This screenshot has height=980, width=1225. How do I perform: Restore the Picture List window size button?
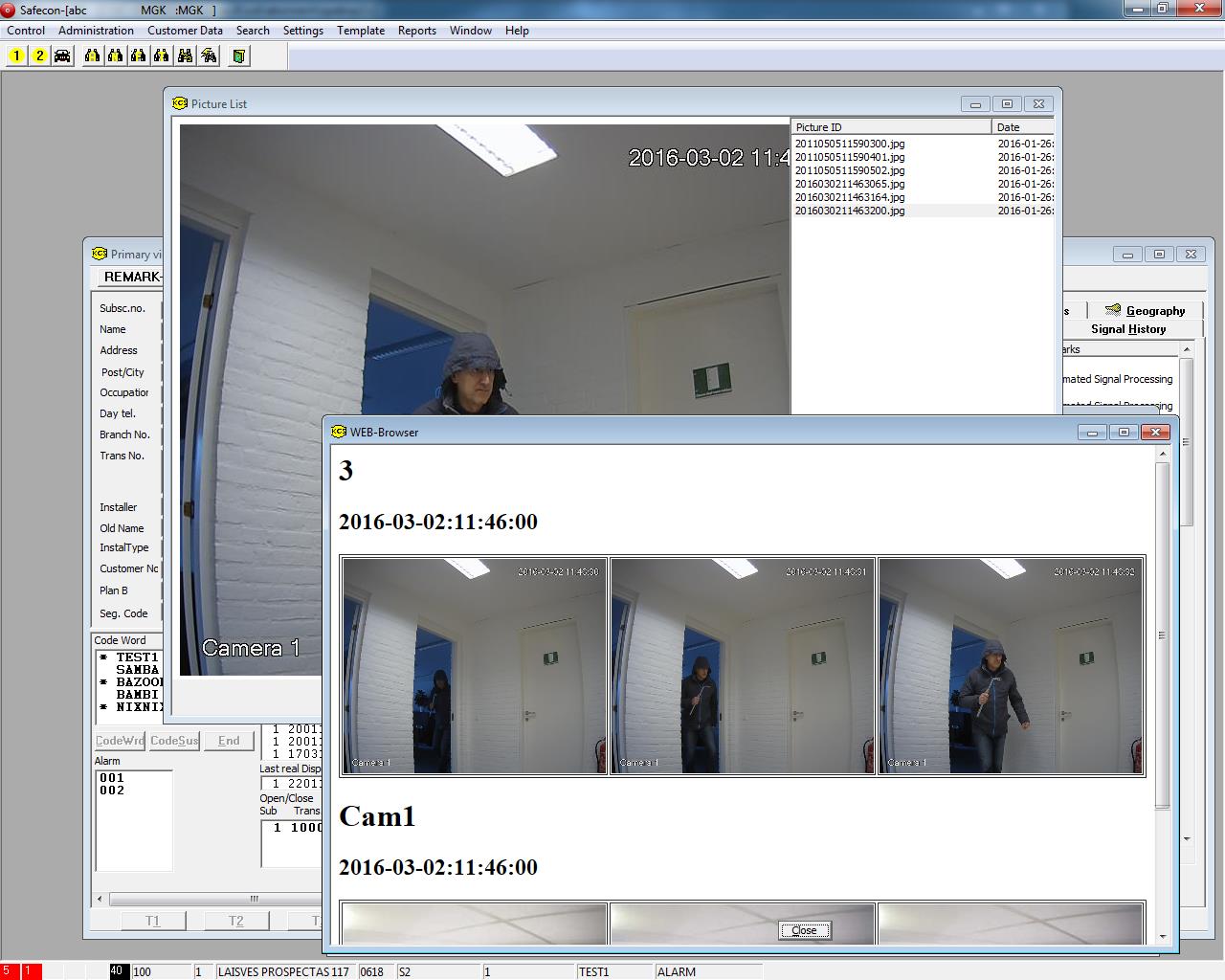[1007, 103]
